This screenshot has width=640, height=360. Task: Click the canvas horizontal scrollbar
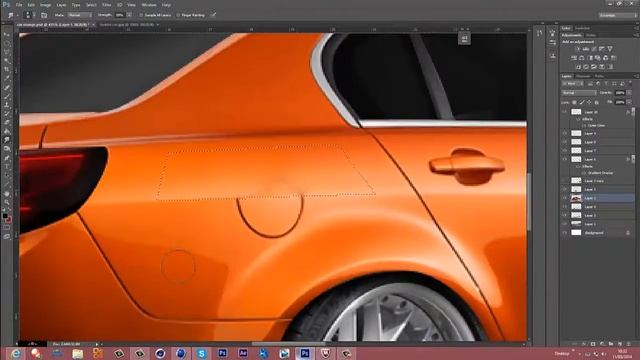(x=290, y=344)
